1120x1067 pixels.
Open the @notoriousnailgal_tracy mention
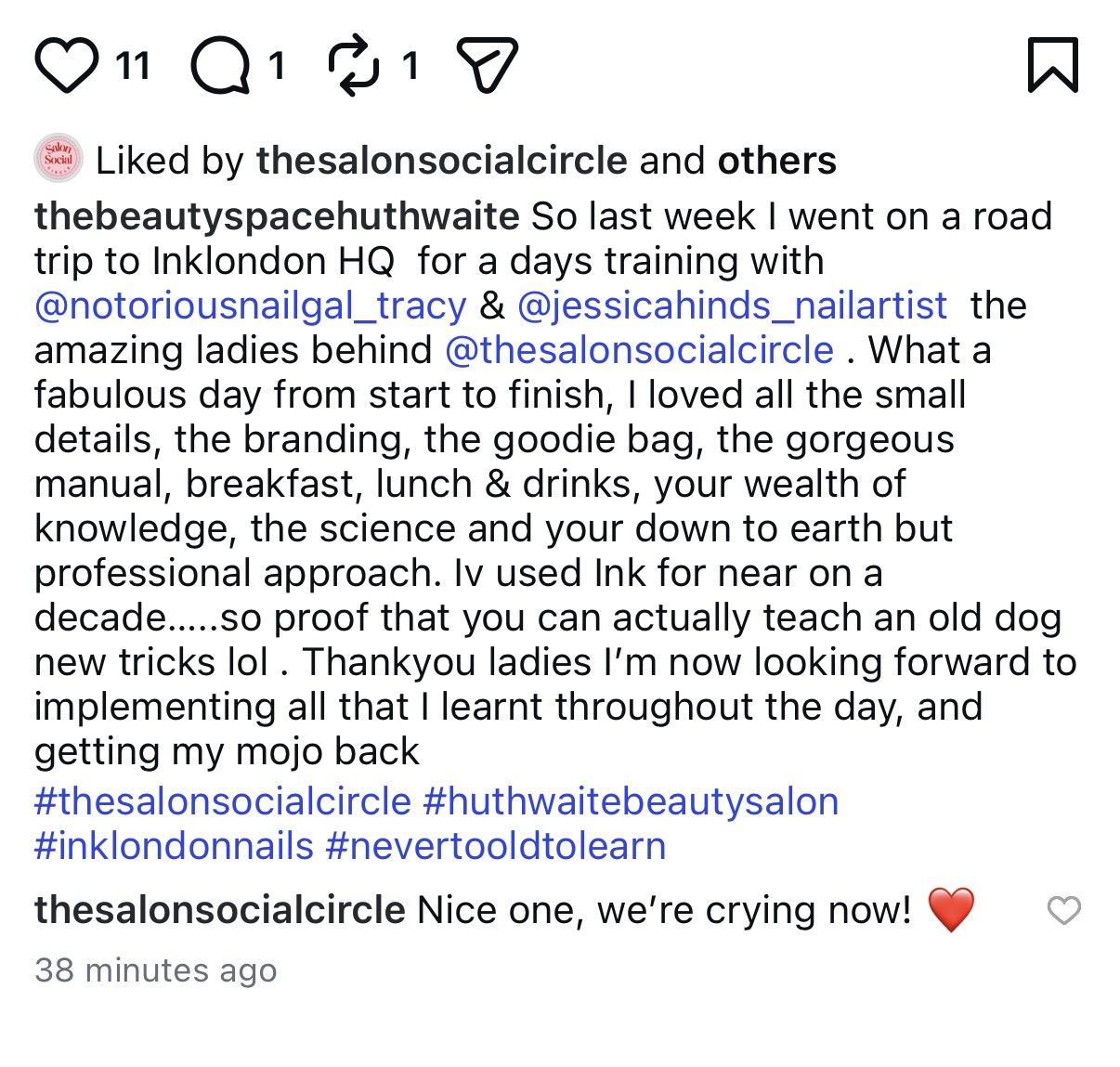[x=251, y=306]
